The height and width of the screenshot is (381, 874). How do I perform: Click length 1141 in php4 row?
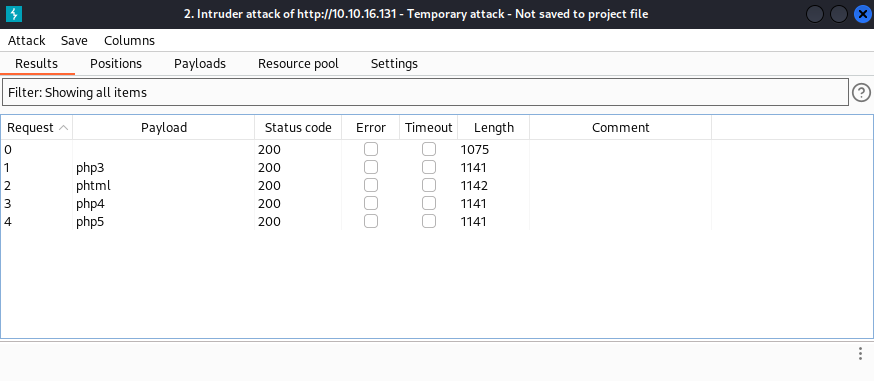[x=474, y=203]
